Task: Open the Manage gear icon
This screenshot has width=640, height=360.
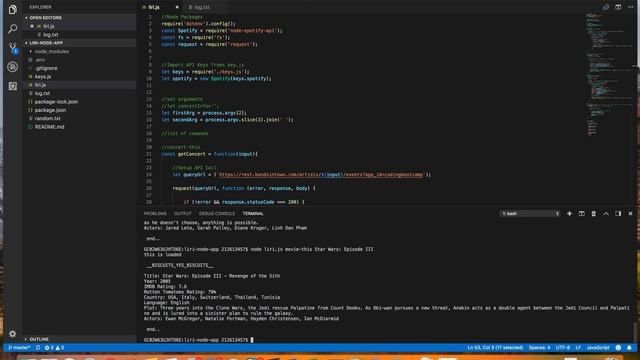Action: pos(13,333)
